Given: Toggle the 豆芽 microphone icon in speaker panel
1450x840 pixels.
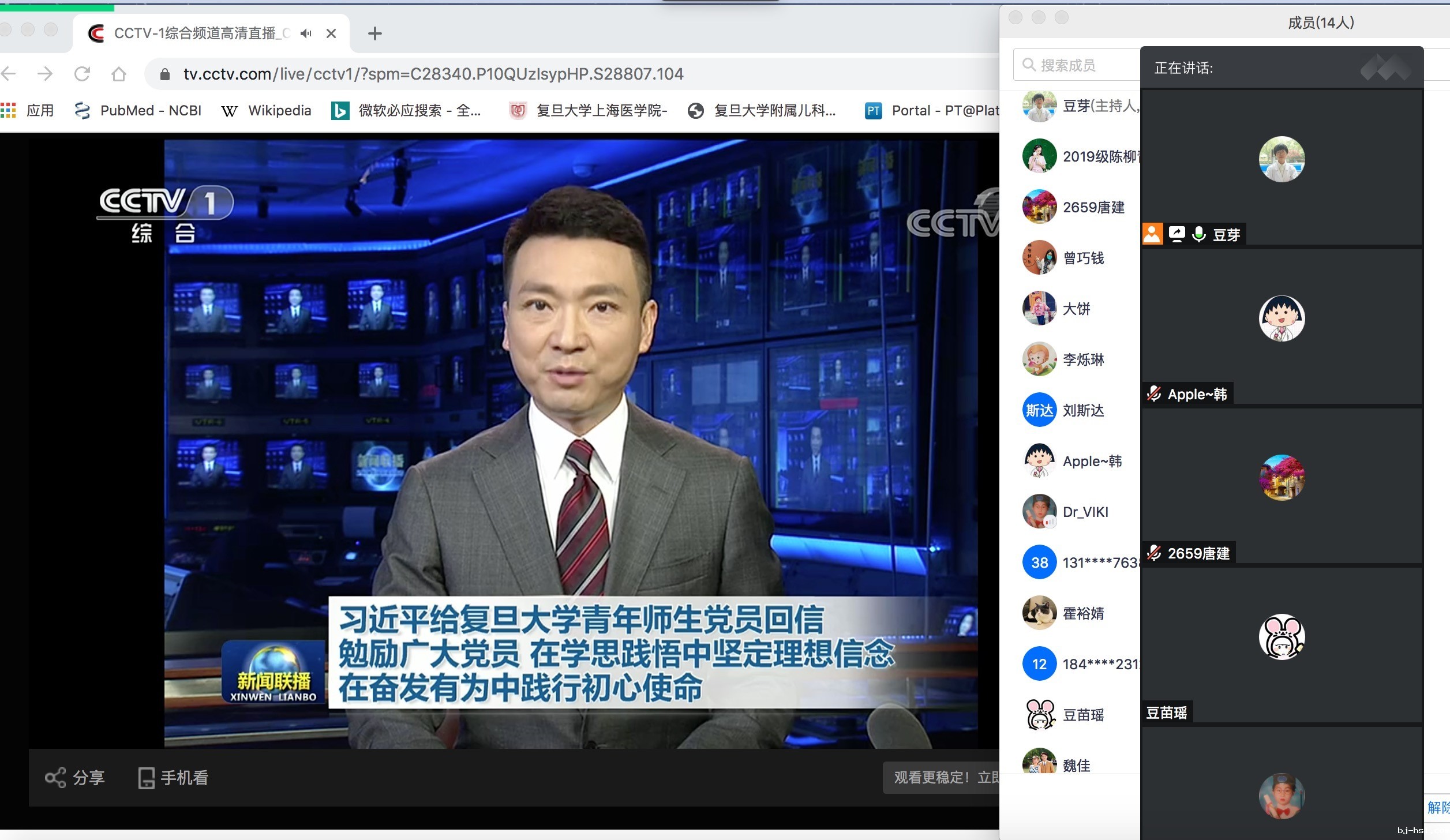Looking at the screenshot, I should coord(1199,234).
